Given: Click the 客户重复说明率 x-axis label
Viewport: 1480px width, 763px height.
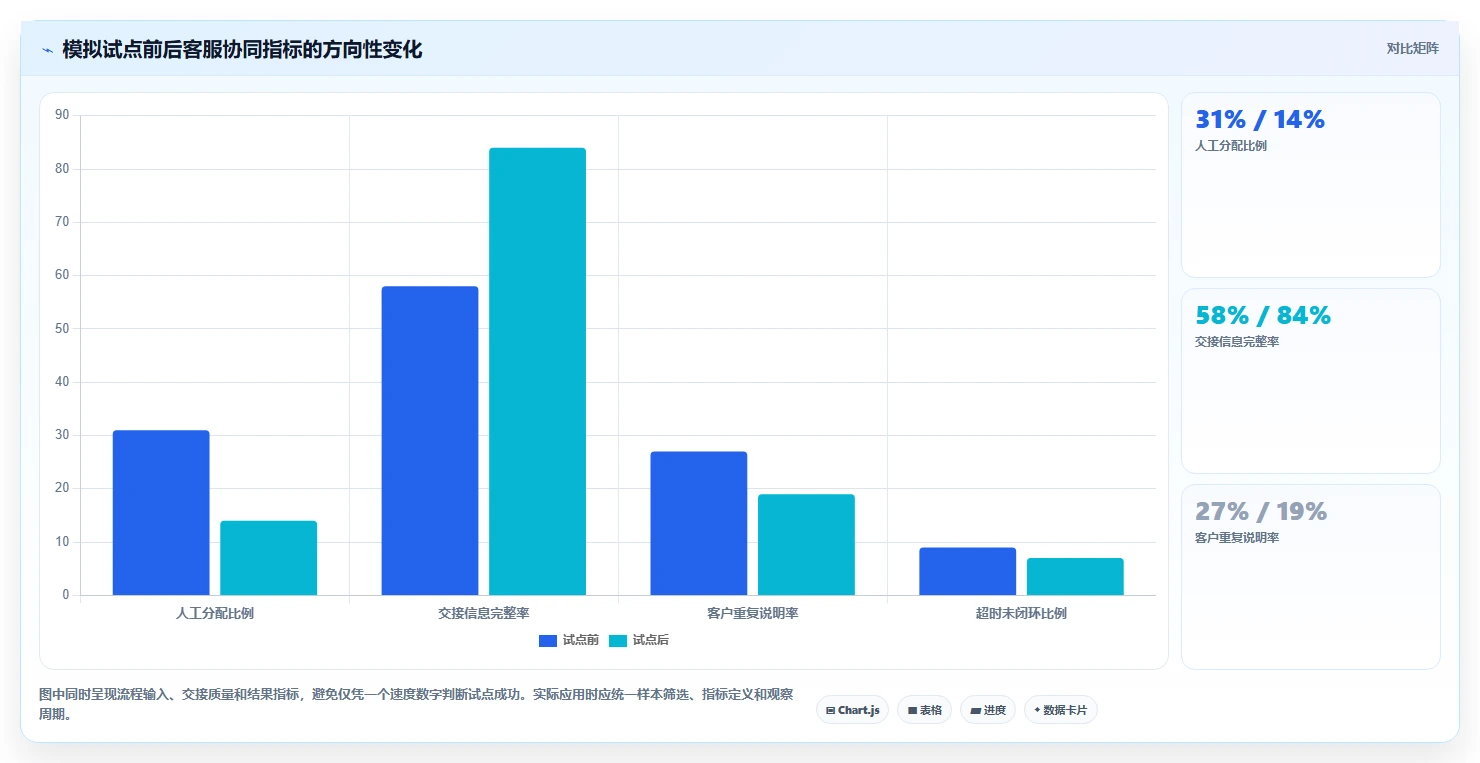Looking at the screenshot, I should [753, 613].
